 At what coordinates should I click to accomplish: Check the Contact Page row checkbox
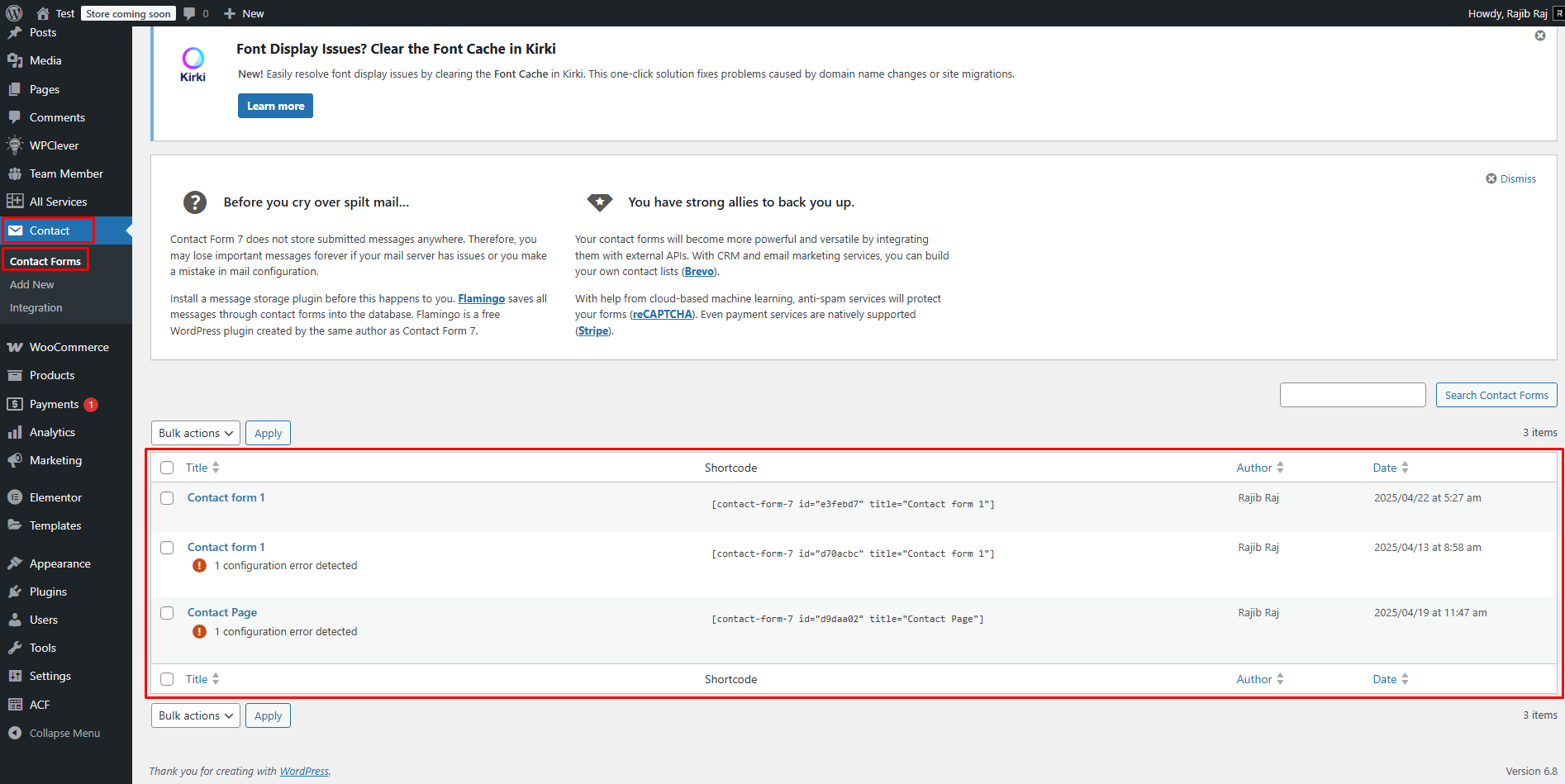pos(167,613)
